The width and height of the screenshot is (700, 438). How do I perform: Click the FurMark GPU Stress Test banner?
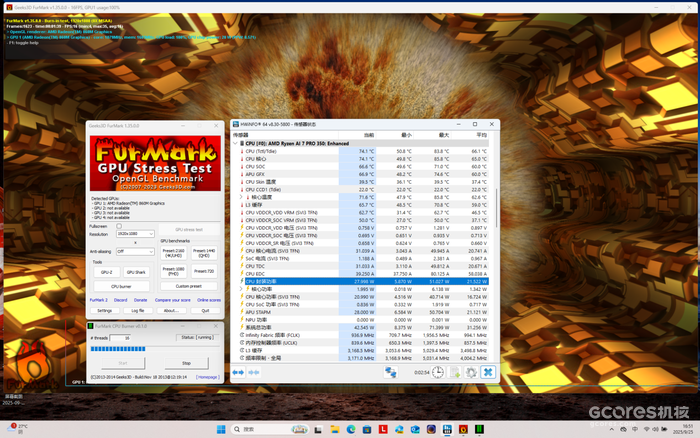click(x=155, y=164)
